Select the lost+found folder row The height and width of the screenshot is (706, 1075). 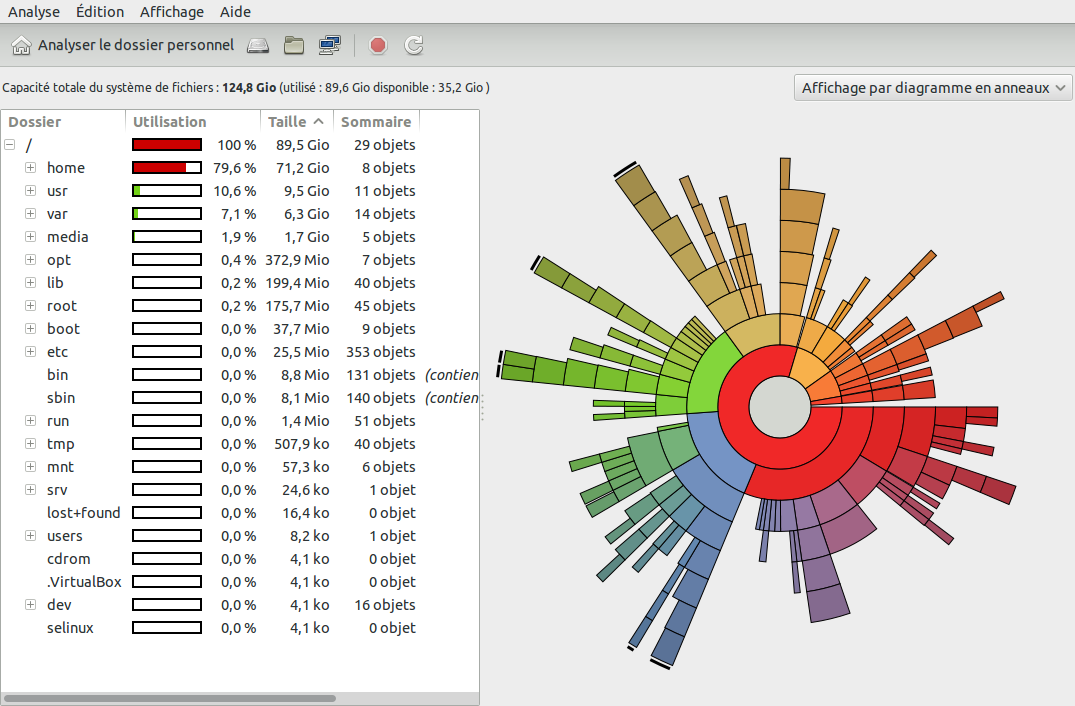(83, 513)
